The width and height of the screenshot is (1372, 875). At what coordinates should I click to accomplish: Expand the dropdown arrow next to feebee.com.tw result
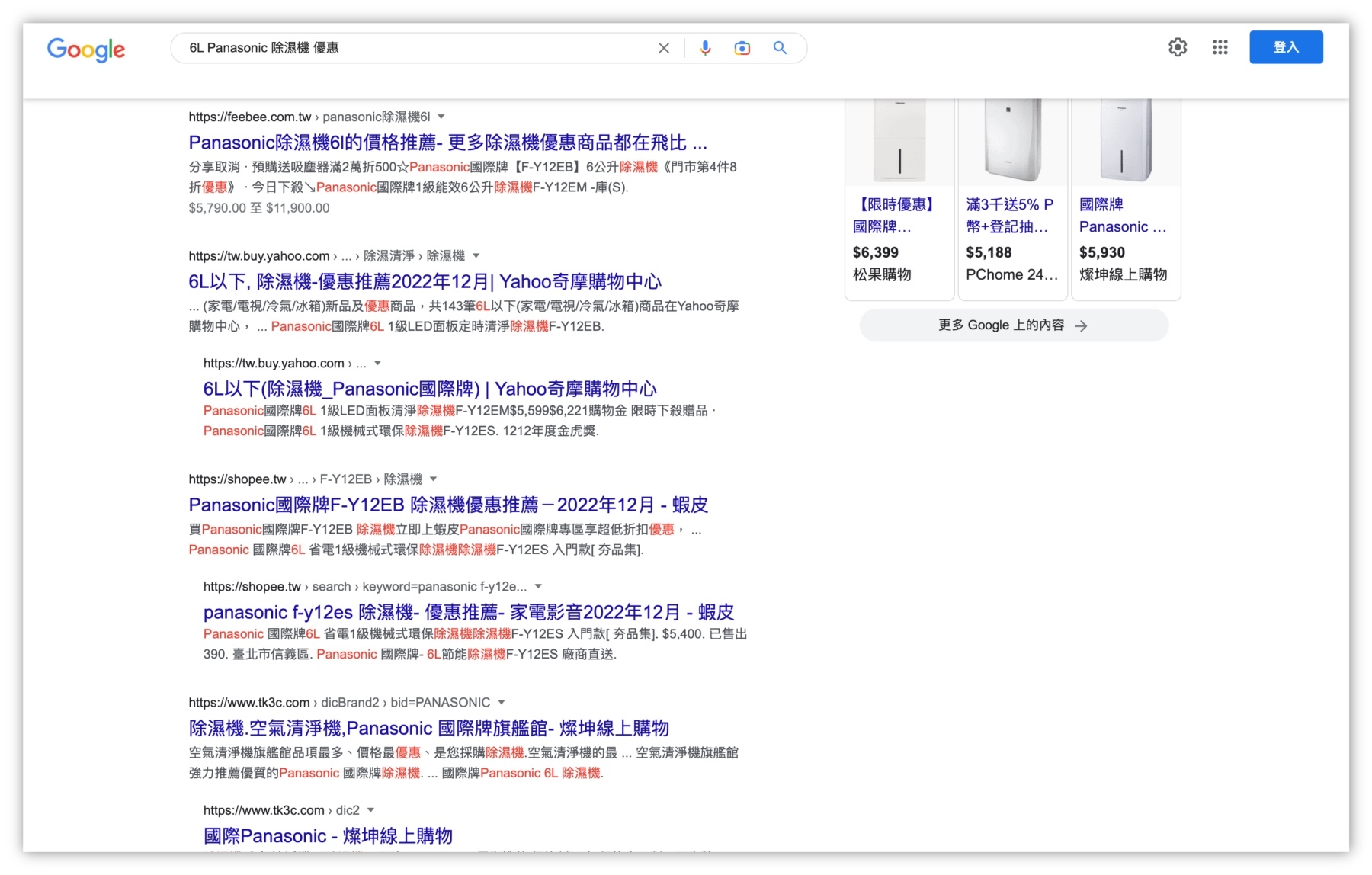[x=441, y=117]
